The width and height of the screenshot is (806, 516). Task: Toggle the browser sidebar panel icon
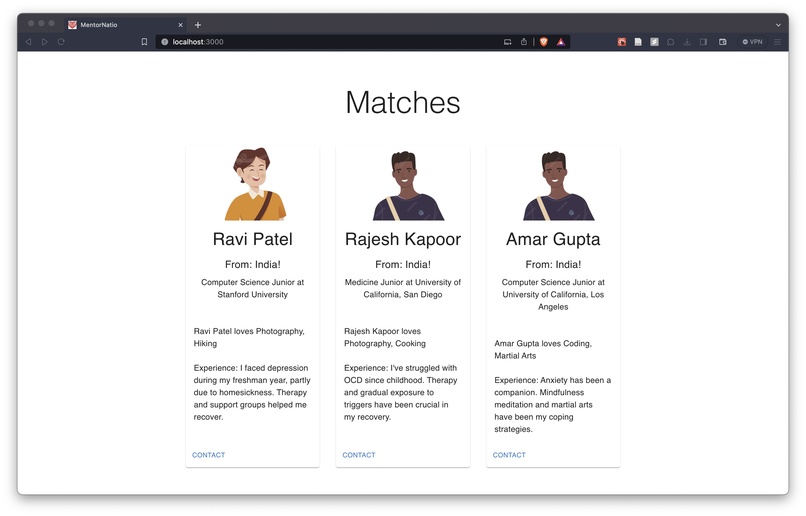[703, 42]
